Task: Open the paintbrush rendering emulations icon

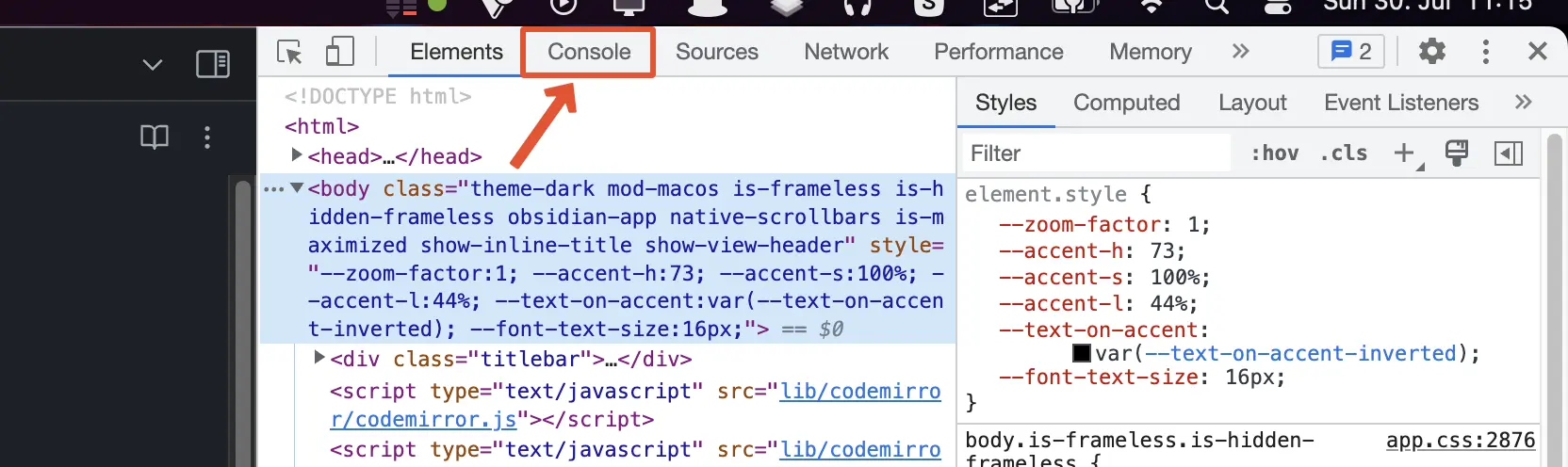Action: point(1457,153)
